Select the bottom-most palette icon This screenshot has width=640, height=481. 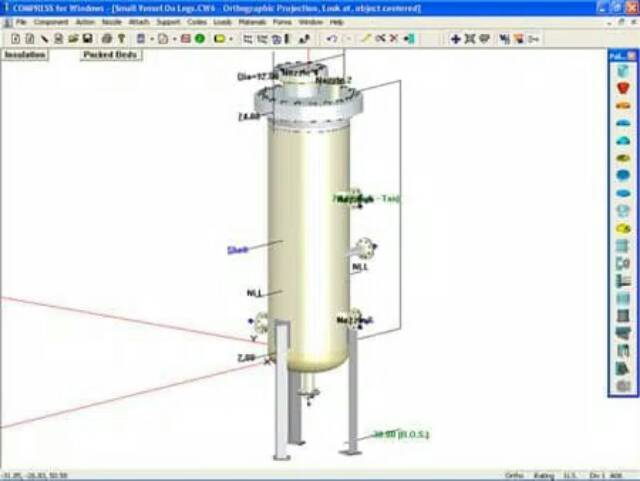[623, 386]
